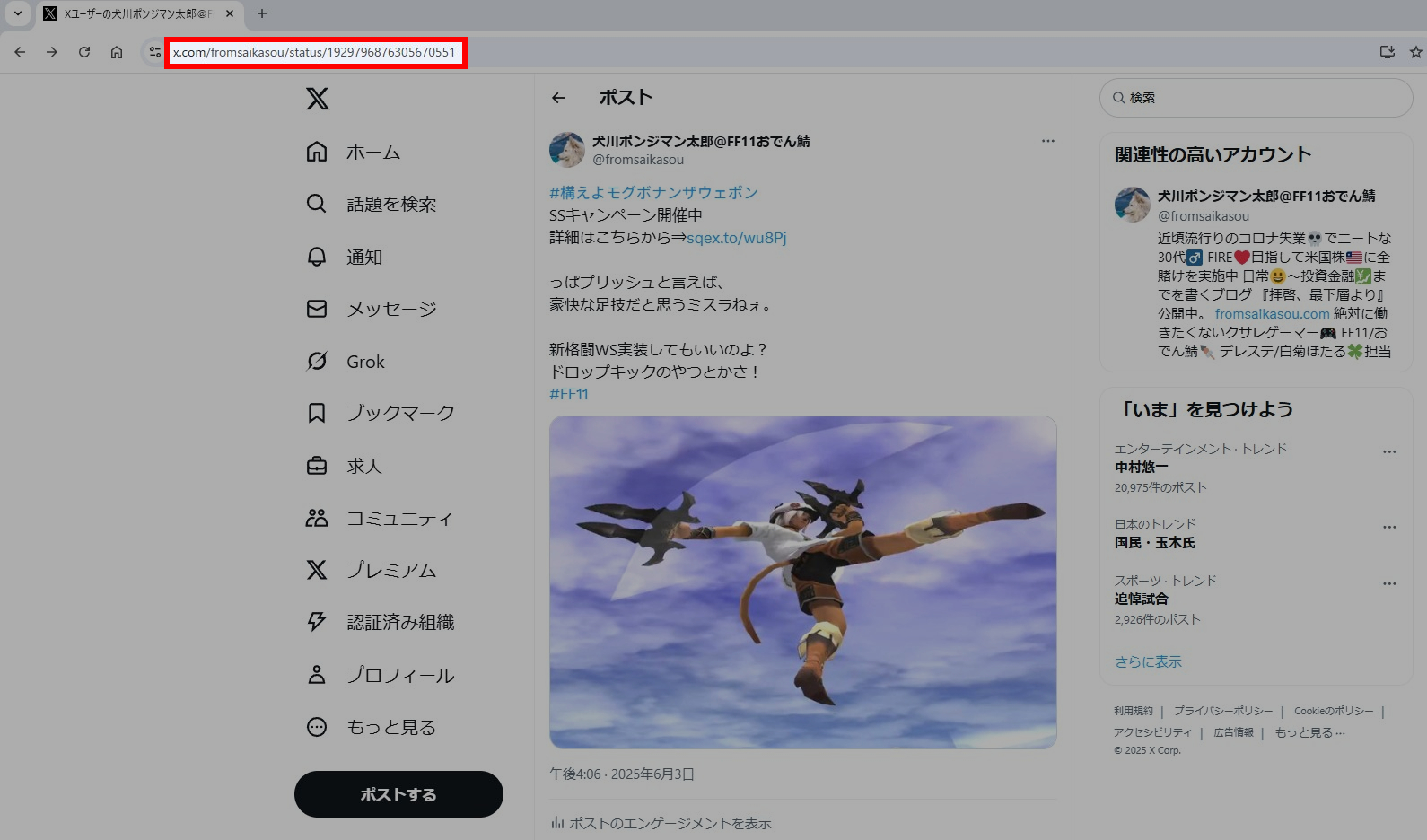The width and height of the screenshot is (1427, 840).
Task: Open the 中村悠一 trend
Action: point(1142,468)
